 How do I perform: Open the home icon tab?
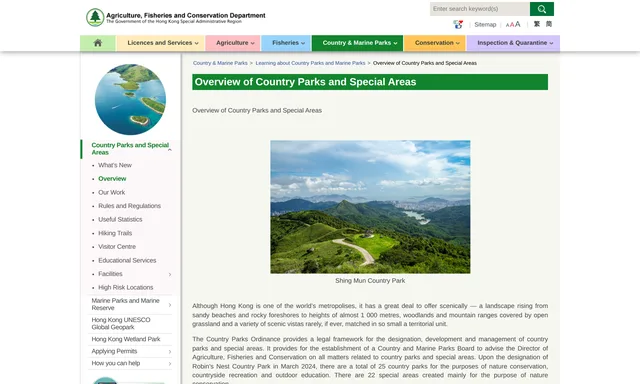point(98,43)
